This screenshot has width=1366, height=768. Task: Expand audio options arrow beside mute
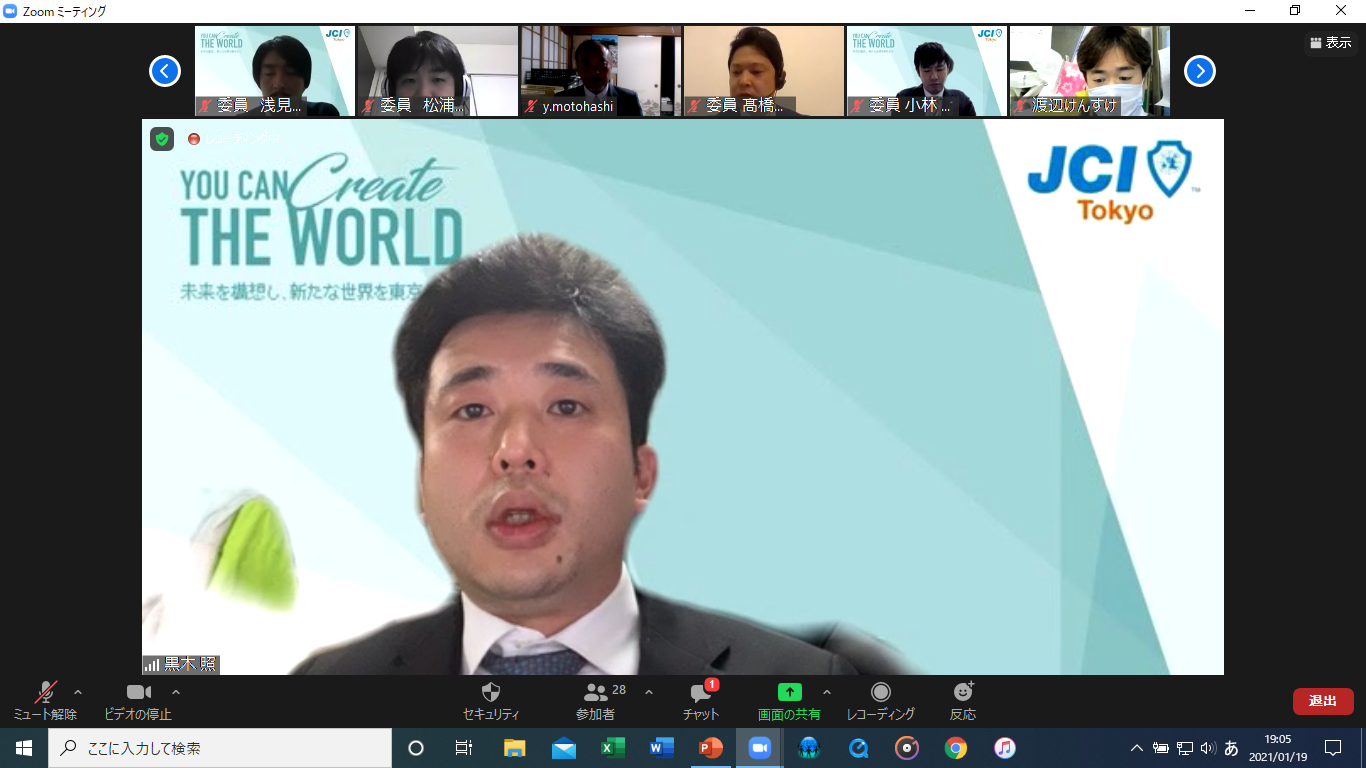click(x=78, y=692)
